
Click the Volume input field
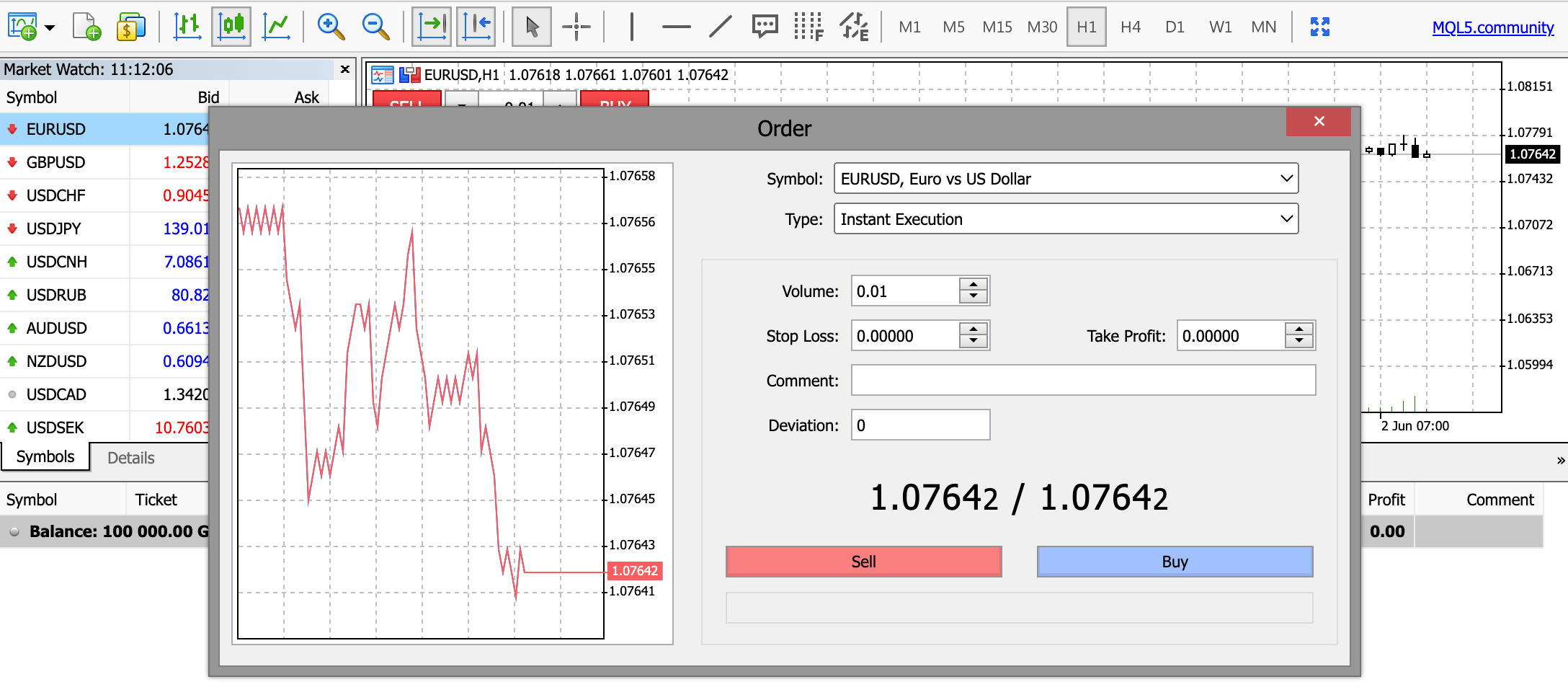(x=905, y=291)
